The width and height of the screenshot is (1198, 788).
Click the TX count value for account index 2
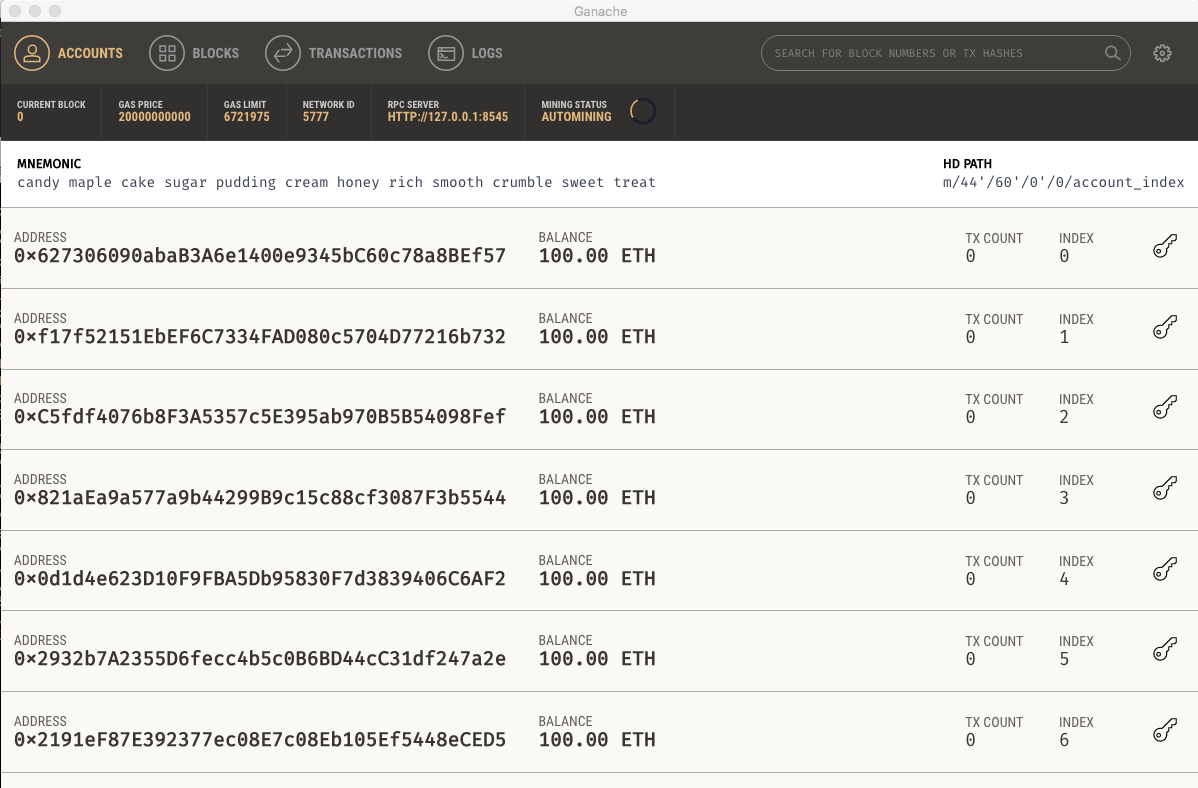(x=970, y=417)
